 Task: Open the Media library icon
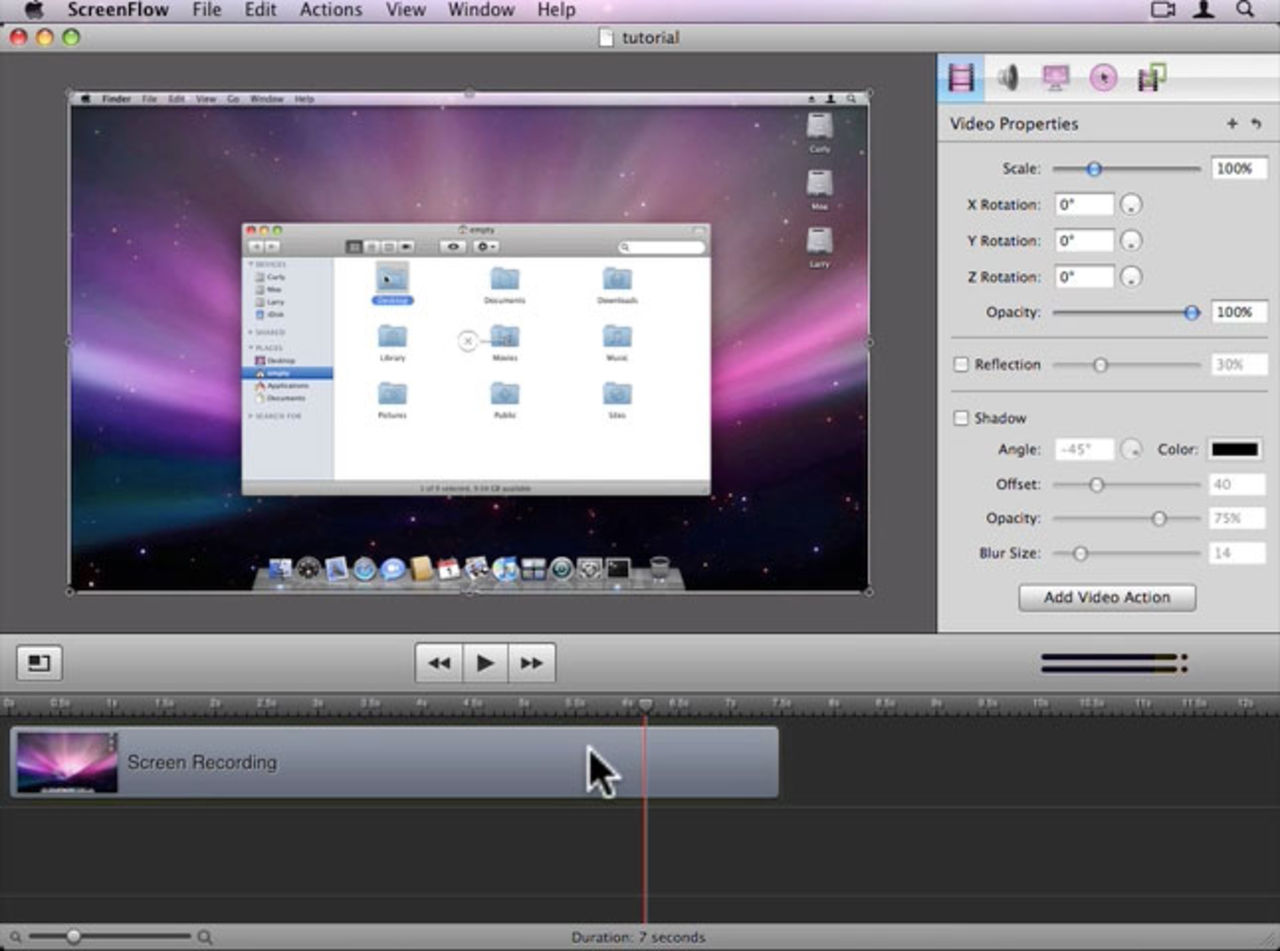(1152, 78)
